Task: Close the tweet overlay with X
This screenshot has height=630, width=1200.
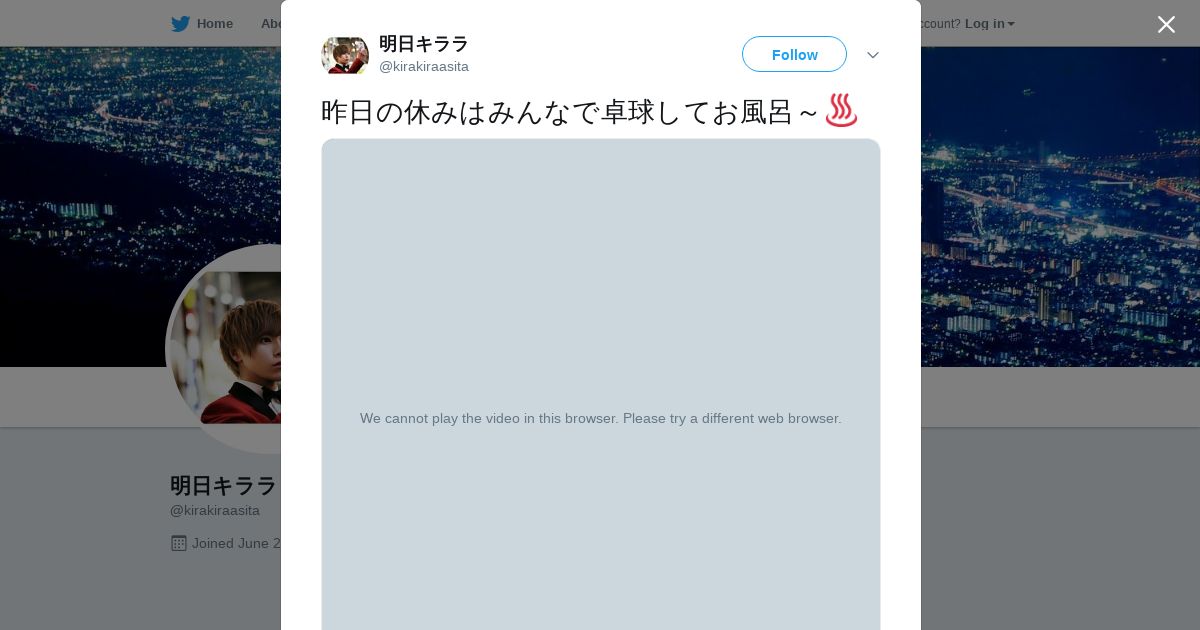Action: click(1166, 24)
